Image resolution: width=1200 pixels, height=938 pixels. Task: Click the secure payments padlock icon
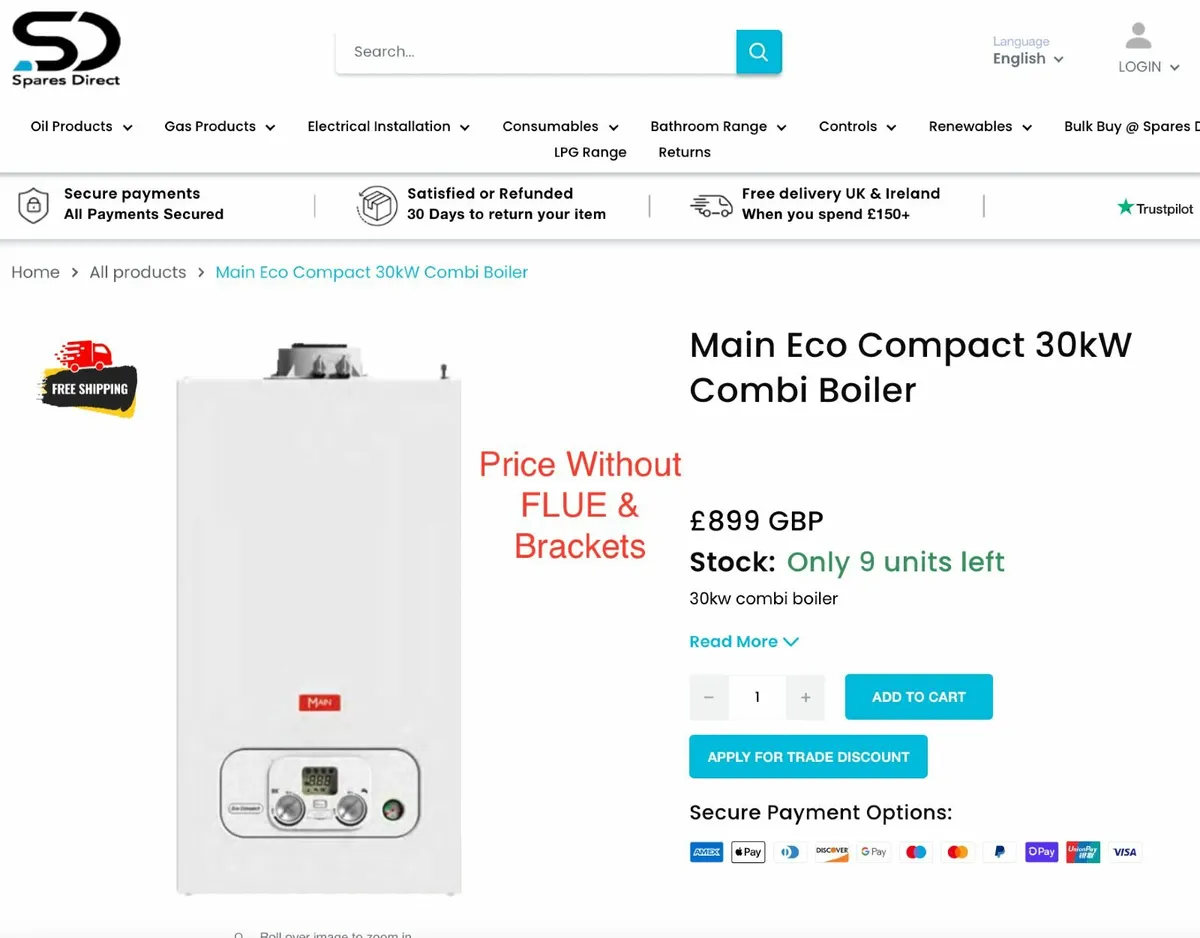coord(34,203)
